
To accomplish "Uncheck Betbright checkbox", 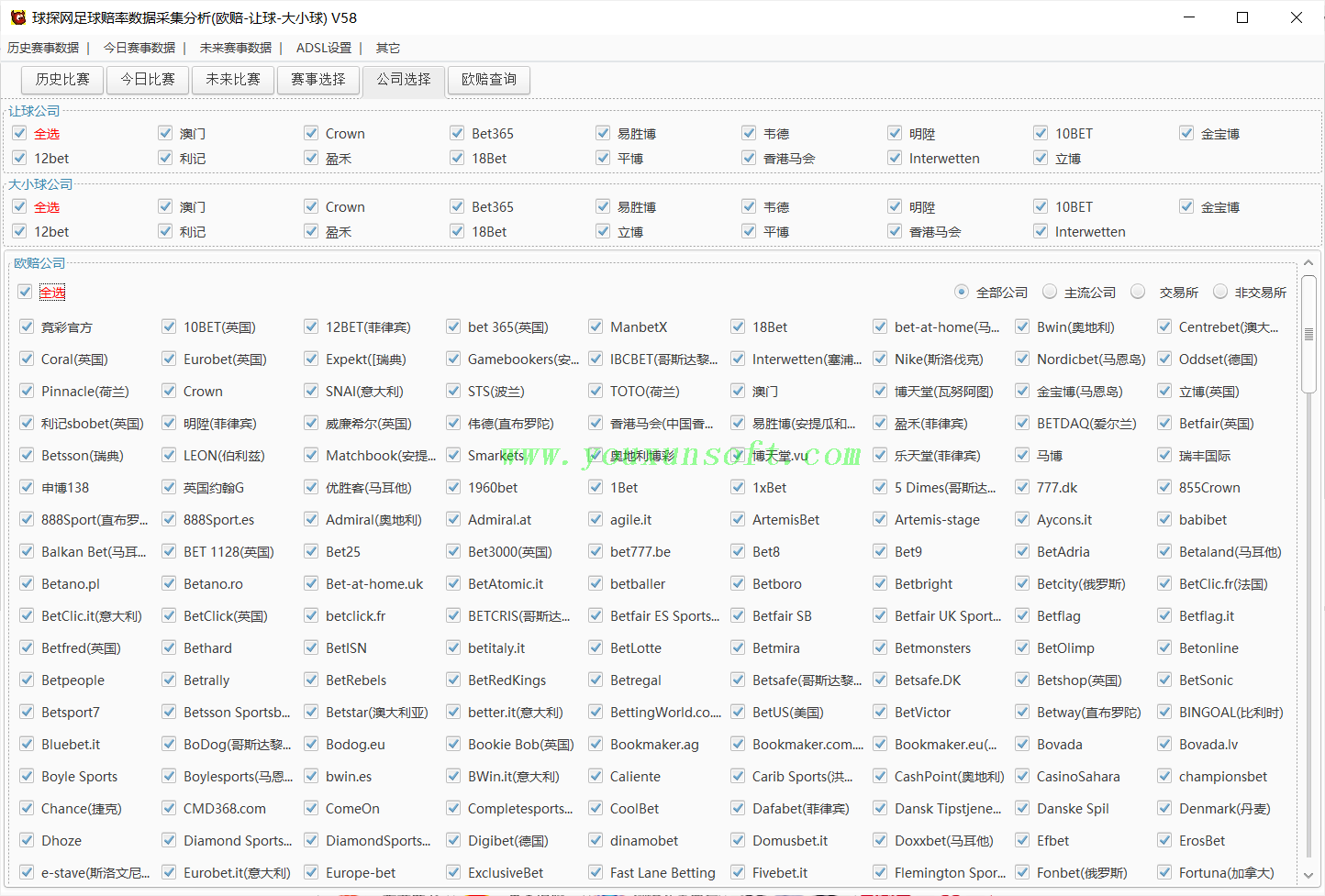I will pos(880,583).
